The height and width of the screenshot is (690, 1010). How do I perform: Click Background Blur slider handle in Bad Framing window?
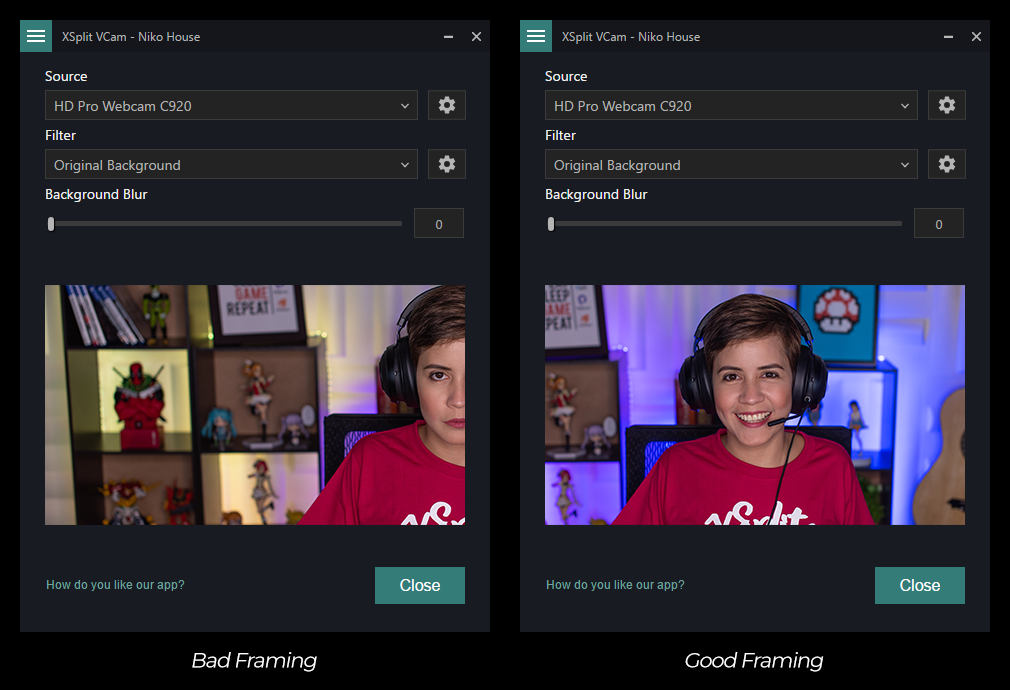pyautogui.click(x=51, y=224)
